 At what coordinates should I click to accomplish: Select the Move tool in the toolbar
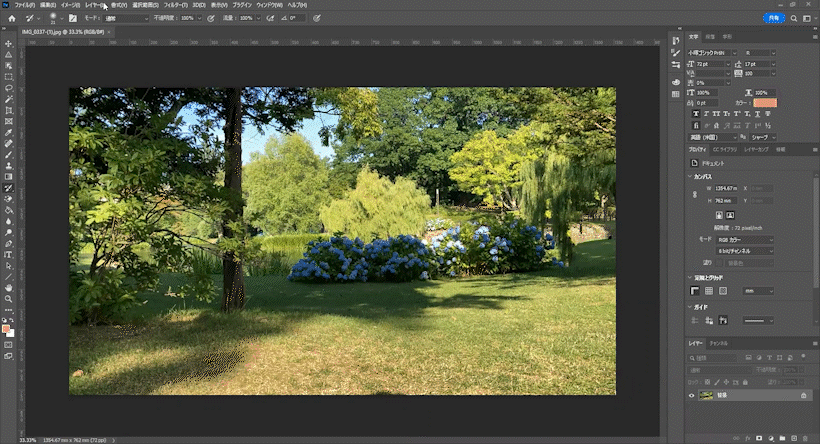click(8, 43)
